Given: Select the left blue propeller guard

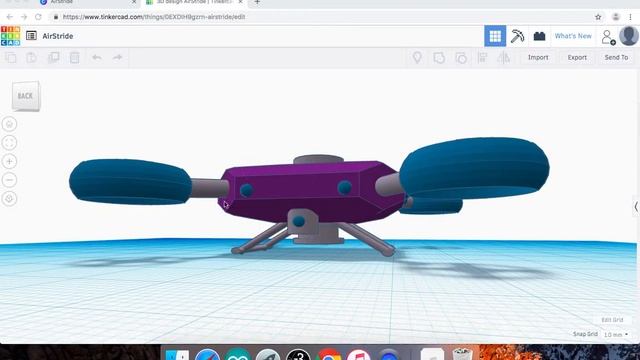Looking at the screenshot, I should [x=130, y=182].
